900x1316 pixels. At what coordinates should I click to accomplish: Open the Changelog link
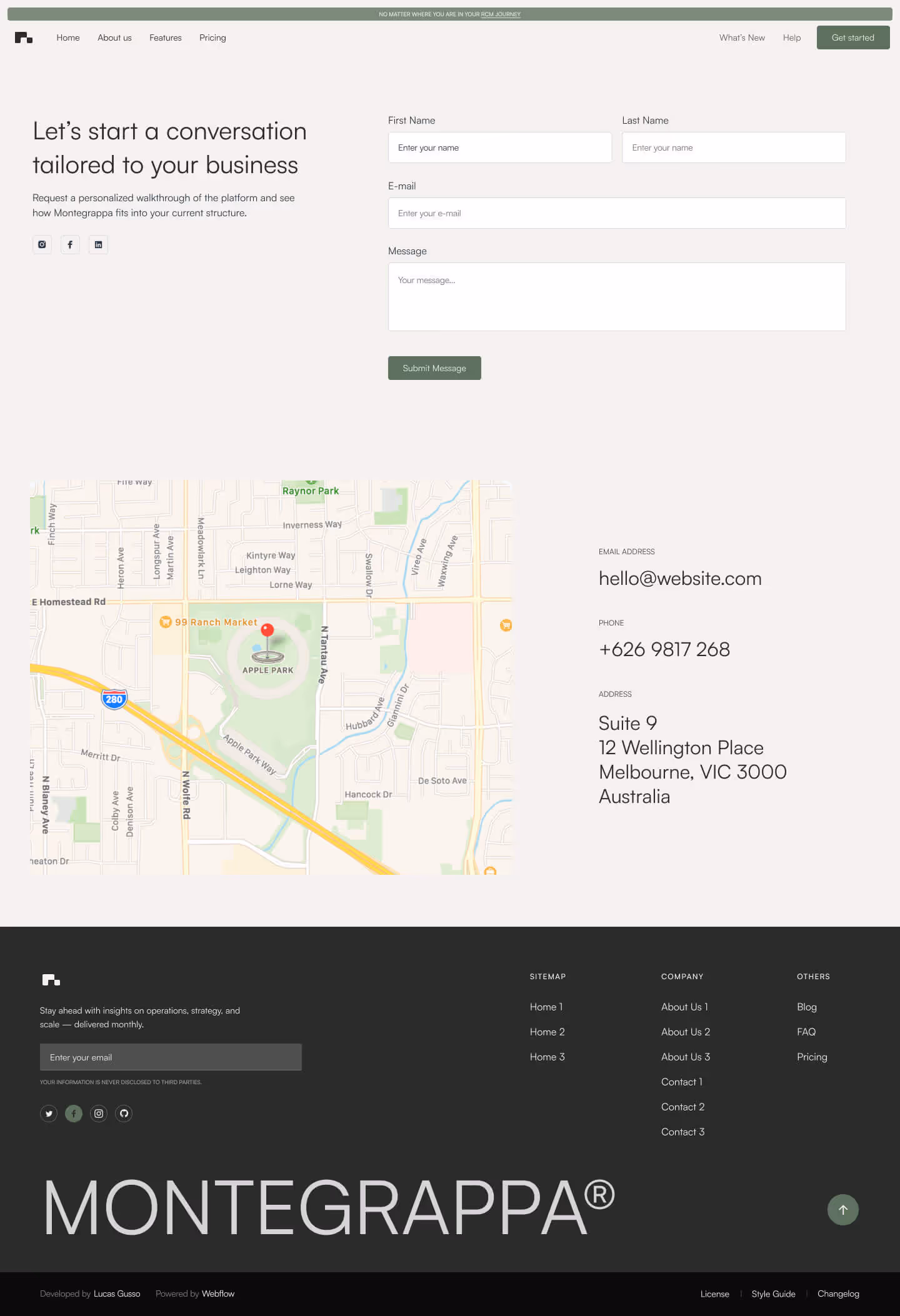pyautogui.click(x=838, y=1294)
